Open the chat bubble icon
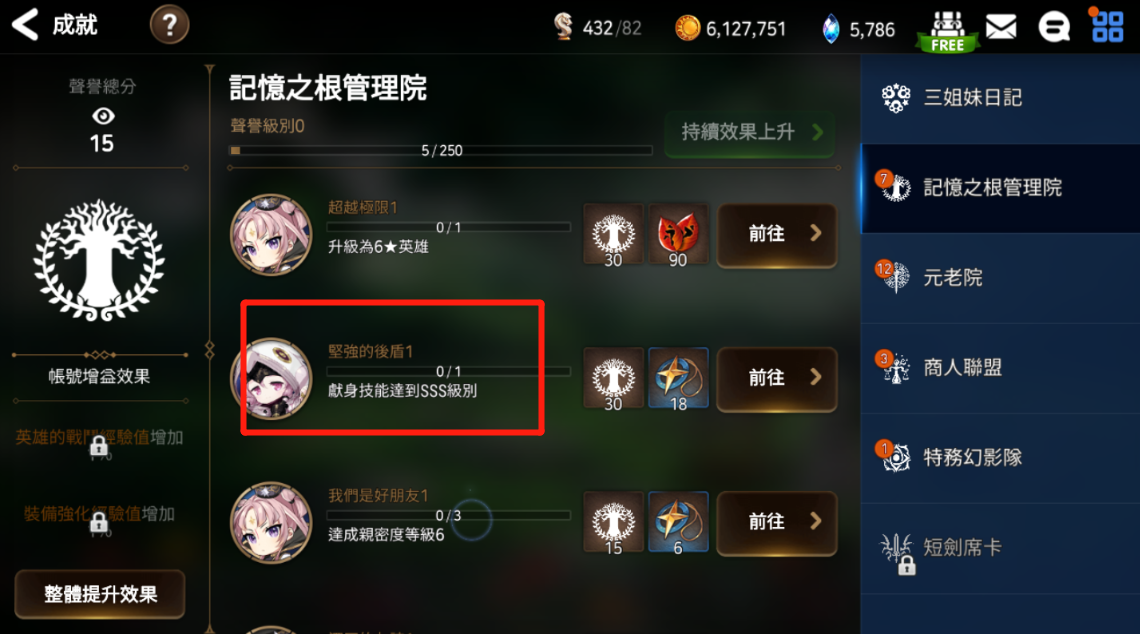The height and width of the screenshot is (634, 1140). 1053,28
